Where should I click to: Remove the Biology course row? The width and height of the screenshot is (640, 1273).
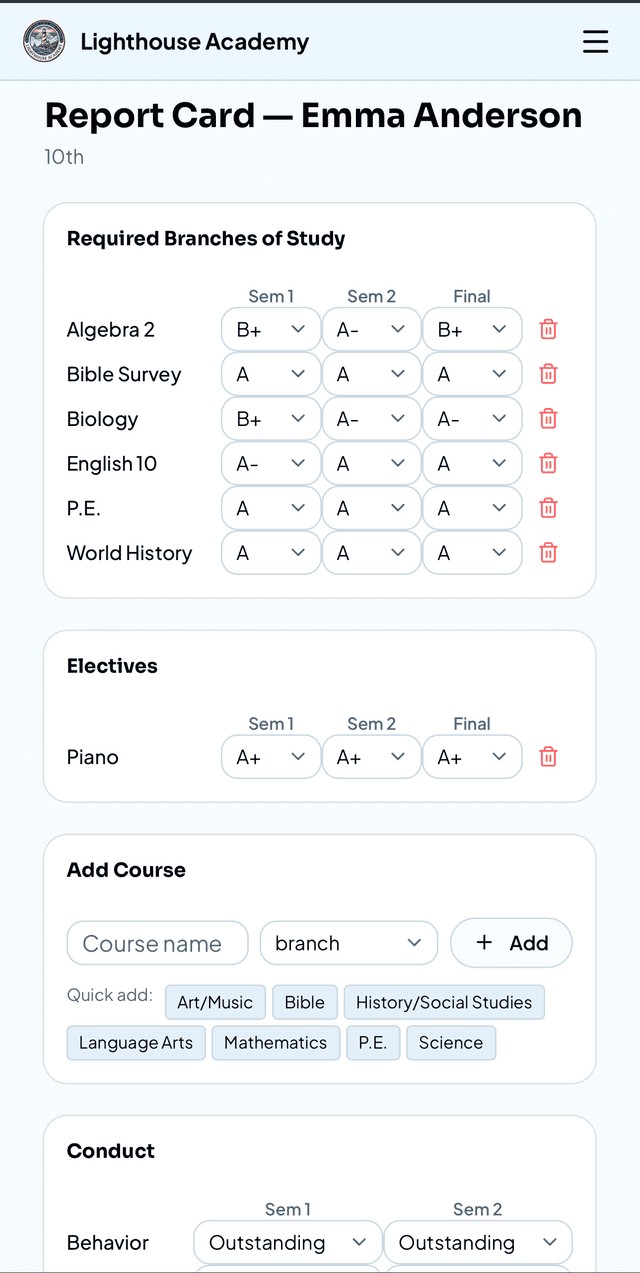pyautogui.click(x=548, y=419)
